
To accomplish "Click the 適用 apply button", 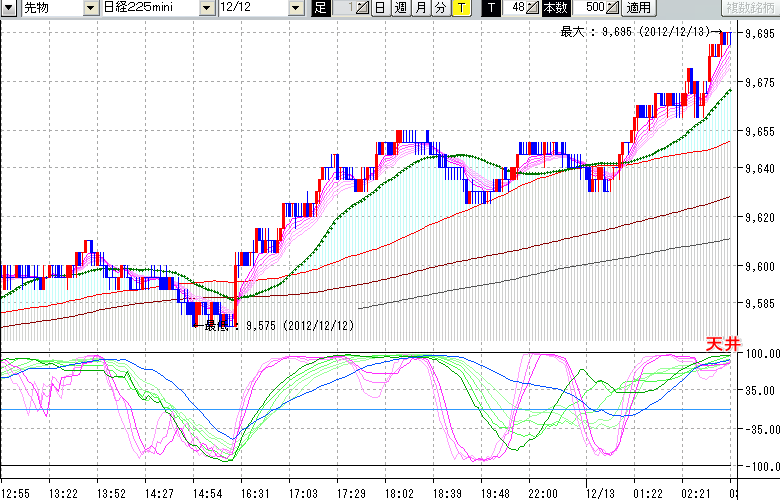I will 637,8.
